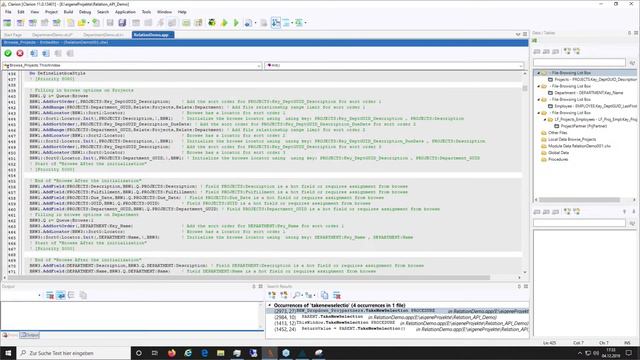Collapse the second File-Browsing List Box node
The height and width of the screenshot is (360, 640).
pos(538,87)
